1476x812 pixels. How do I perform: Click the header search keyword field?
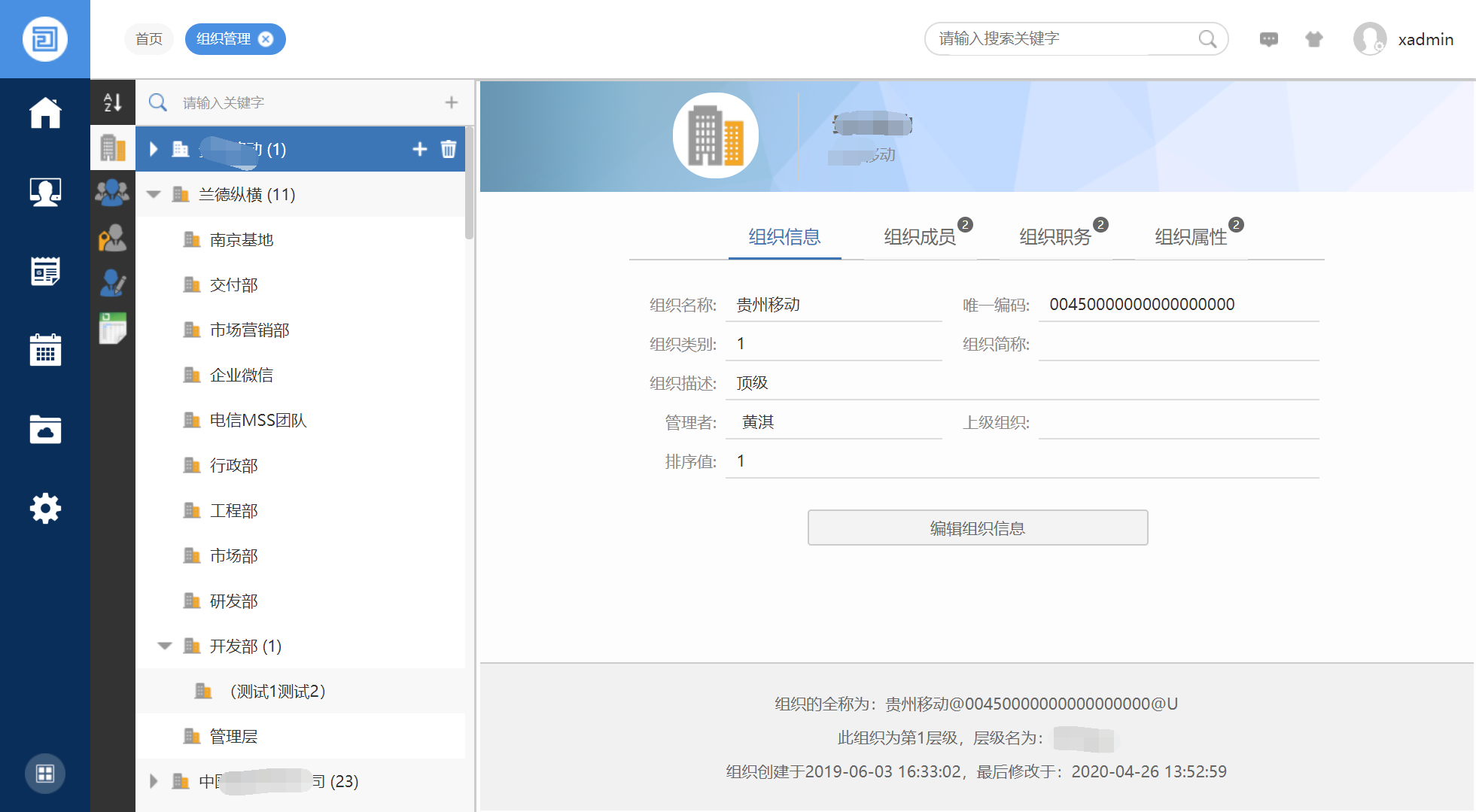(x=1061, y=39)
